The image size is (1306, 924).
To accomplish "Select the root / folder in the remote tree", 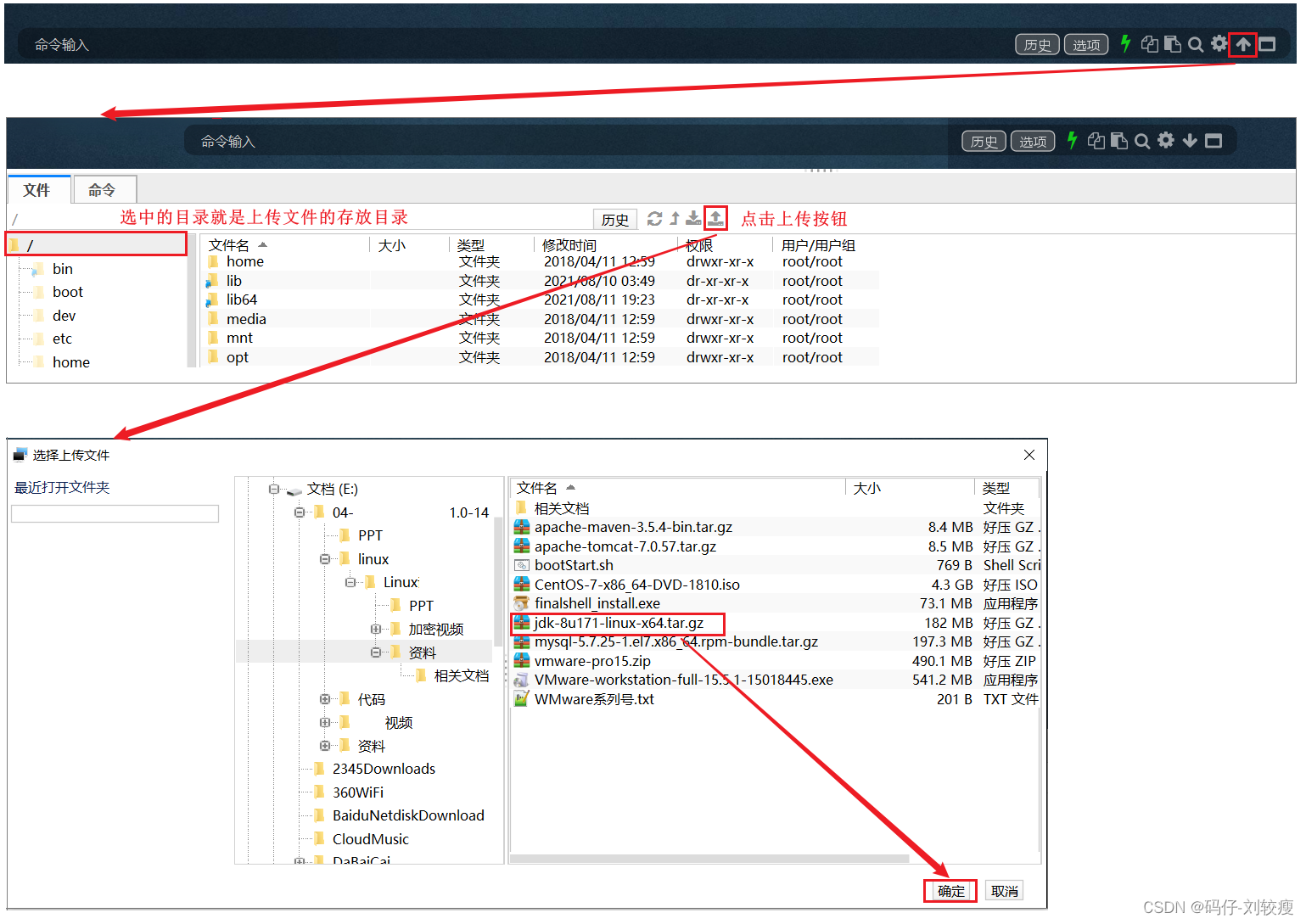I will pyautogui.click(x=96, y=245).
